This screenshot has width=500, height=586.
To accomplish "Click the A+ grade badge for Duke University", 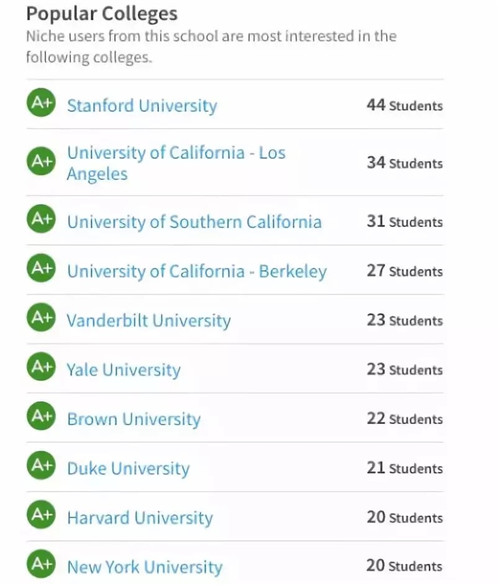I will pyautogui.click(x=41, y=465).
